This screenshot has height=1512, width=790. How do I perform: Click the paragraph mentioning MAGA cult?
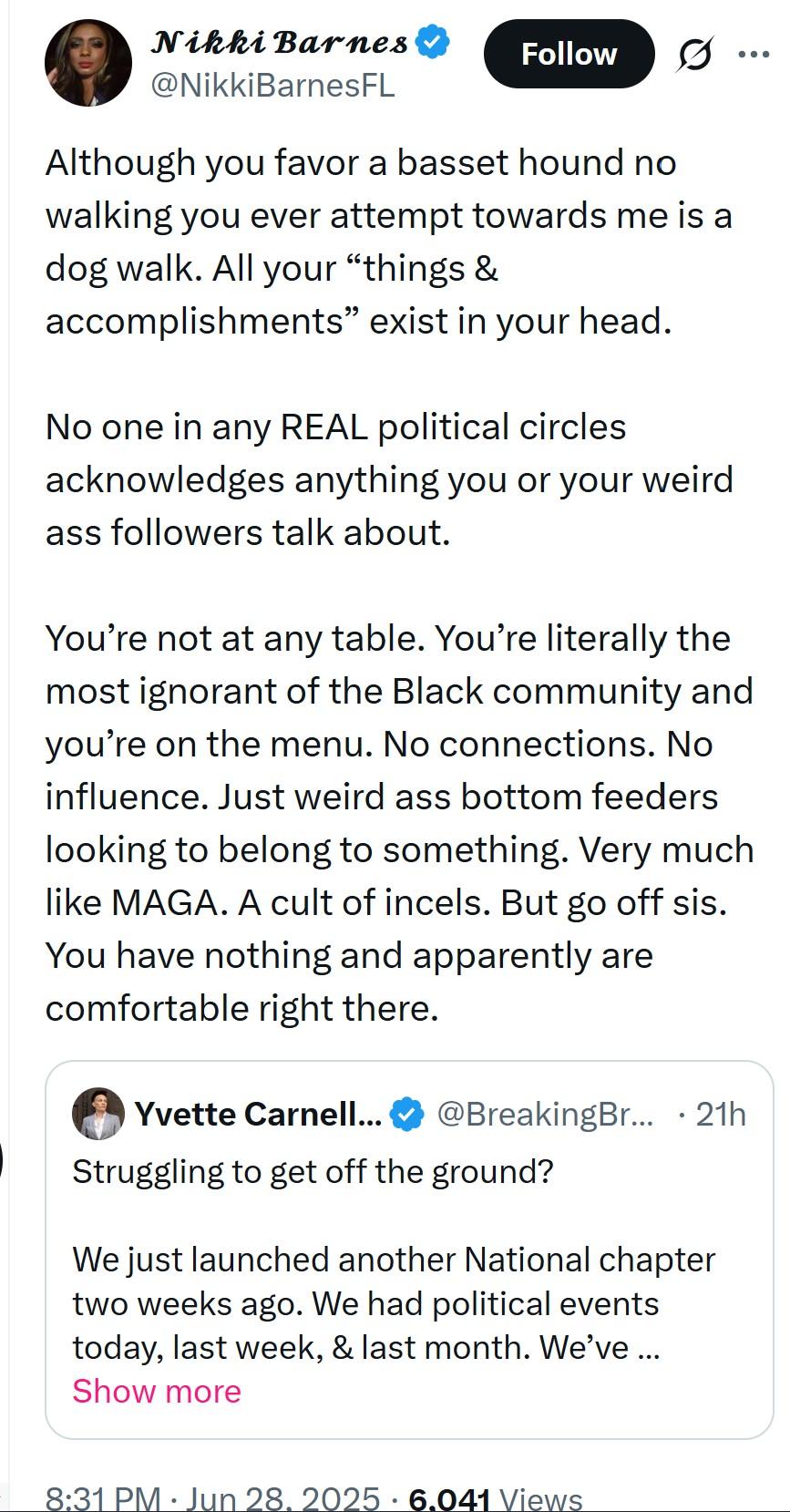pos(400,823)
